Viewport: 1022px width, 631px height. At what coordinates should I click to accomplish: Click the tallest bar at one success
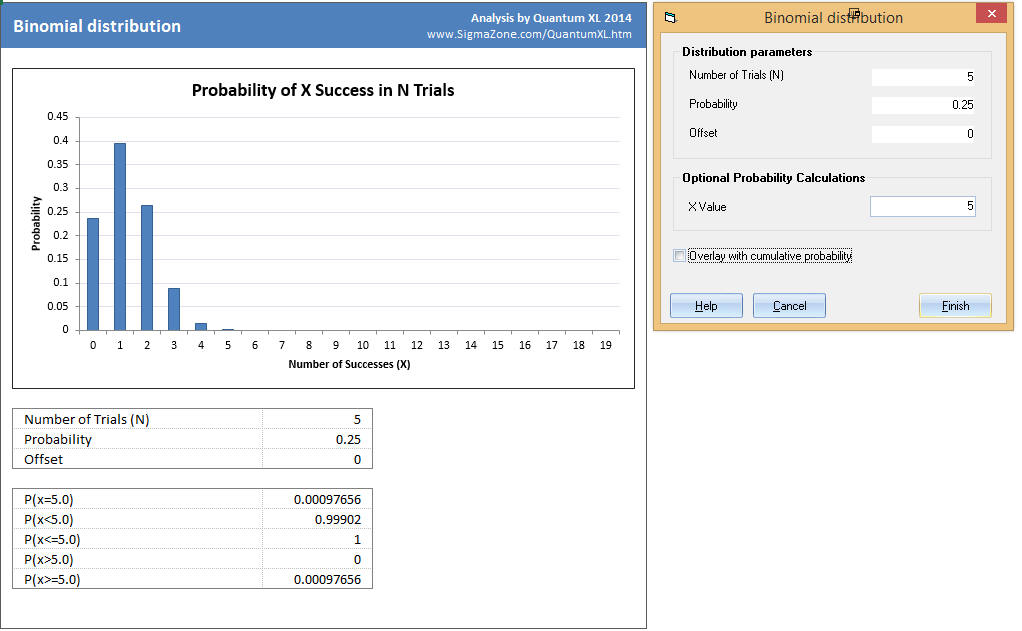click(x=119, y=230)
